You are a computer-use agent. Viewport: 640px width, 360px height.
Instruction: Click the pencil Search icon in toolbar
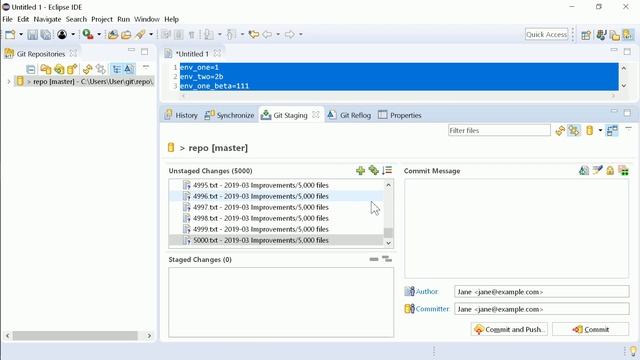point(140,35)
